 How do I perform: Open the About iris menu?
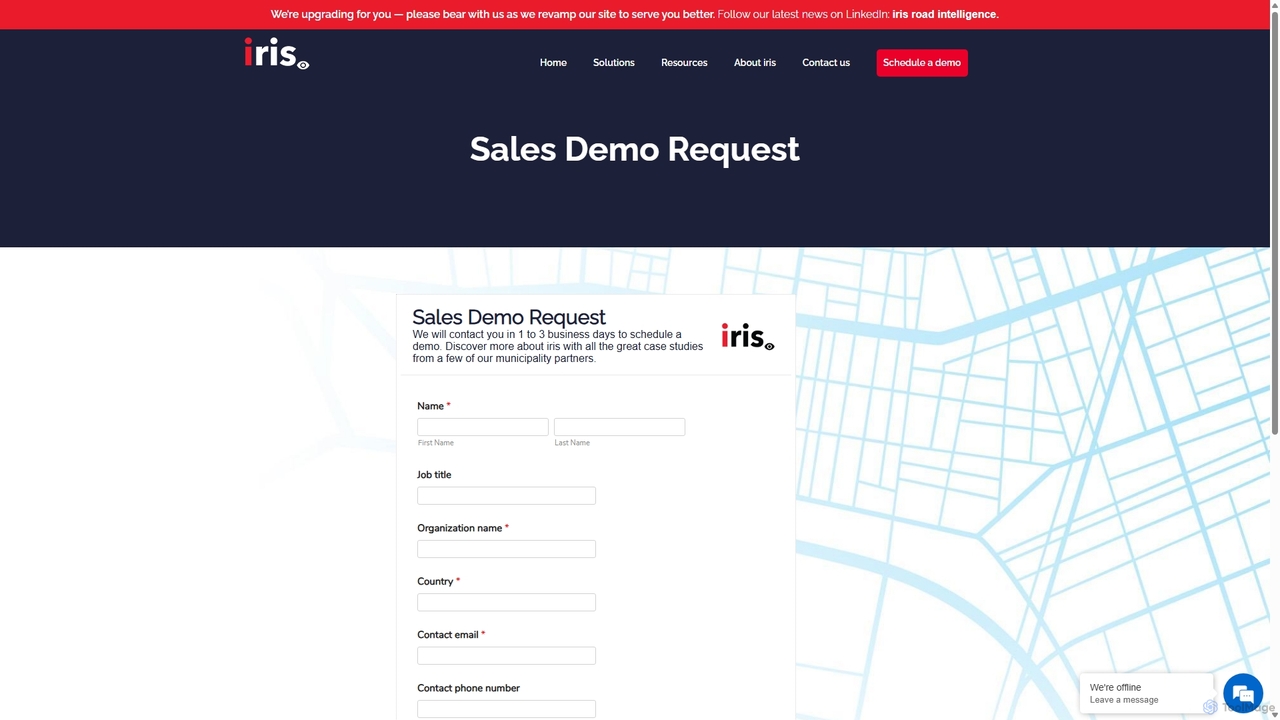click(755, 63)
